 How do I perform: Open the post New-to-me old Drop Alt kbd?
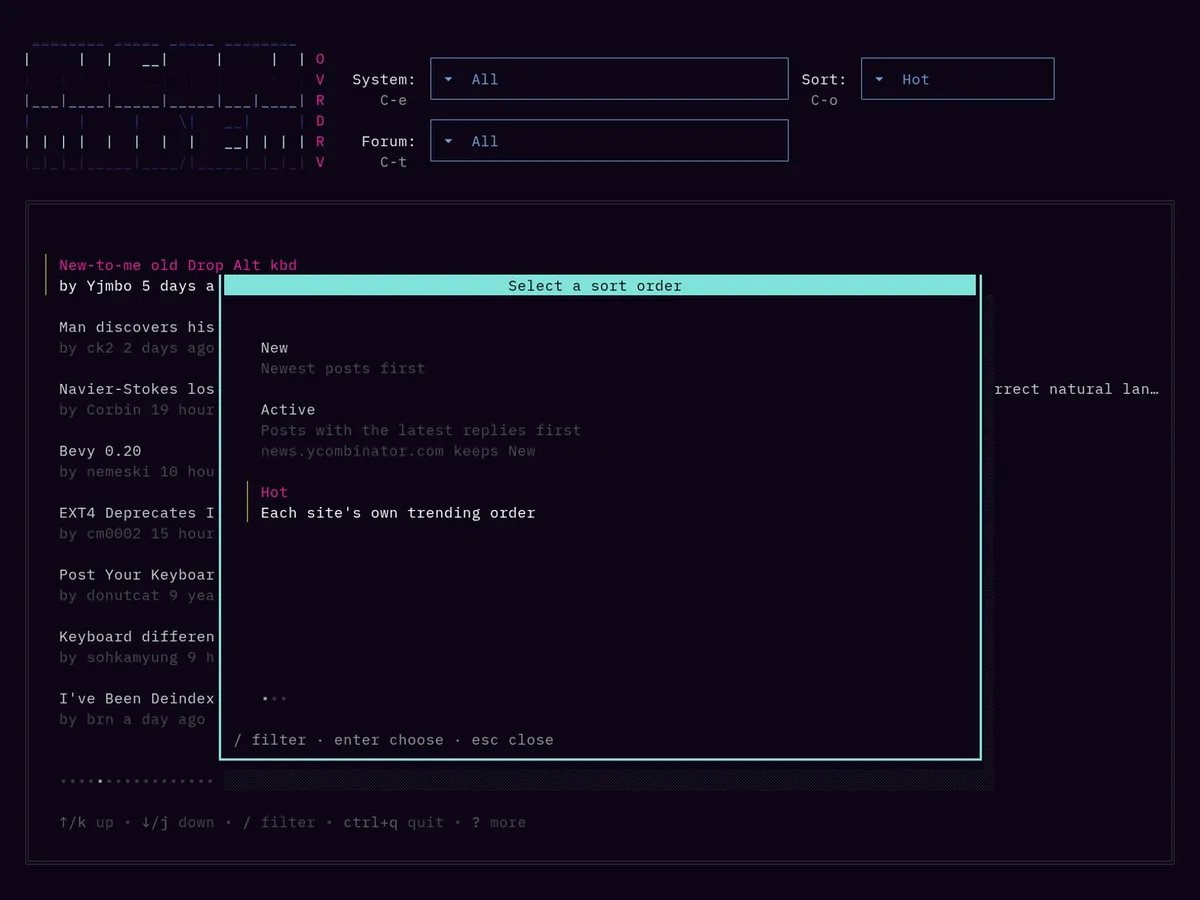click(178, 265)
